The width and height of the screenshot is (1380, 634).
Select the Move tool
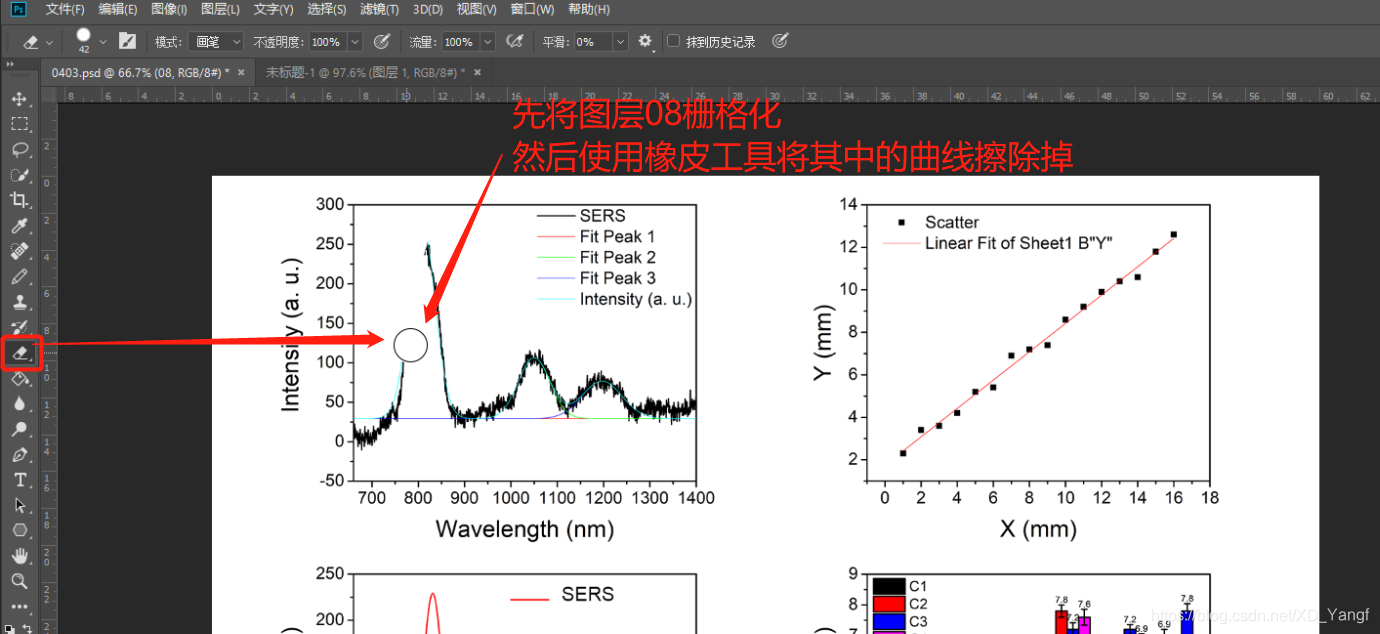point(19,99)
